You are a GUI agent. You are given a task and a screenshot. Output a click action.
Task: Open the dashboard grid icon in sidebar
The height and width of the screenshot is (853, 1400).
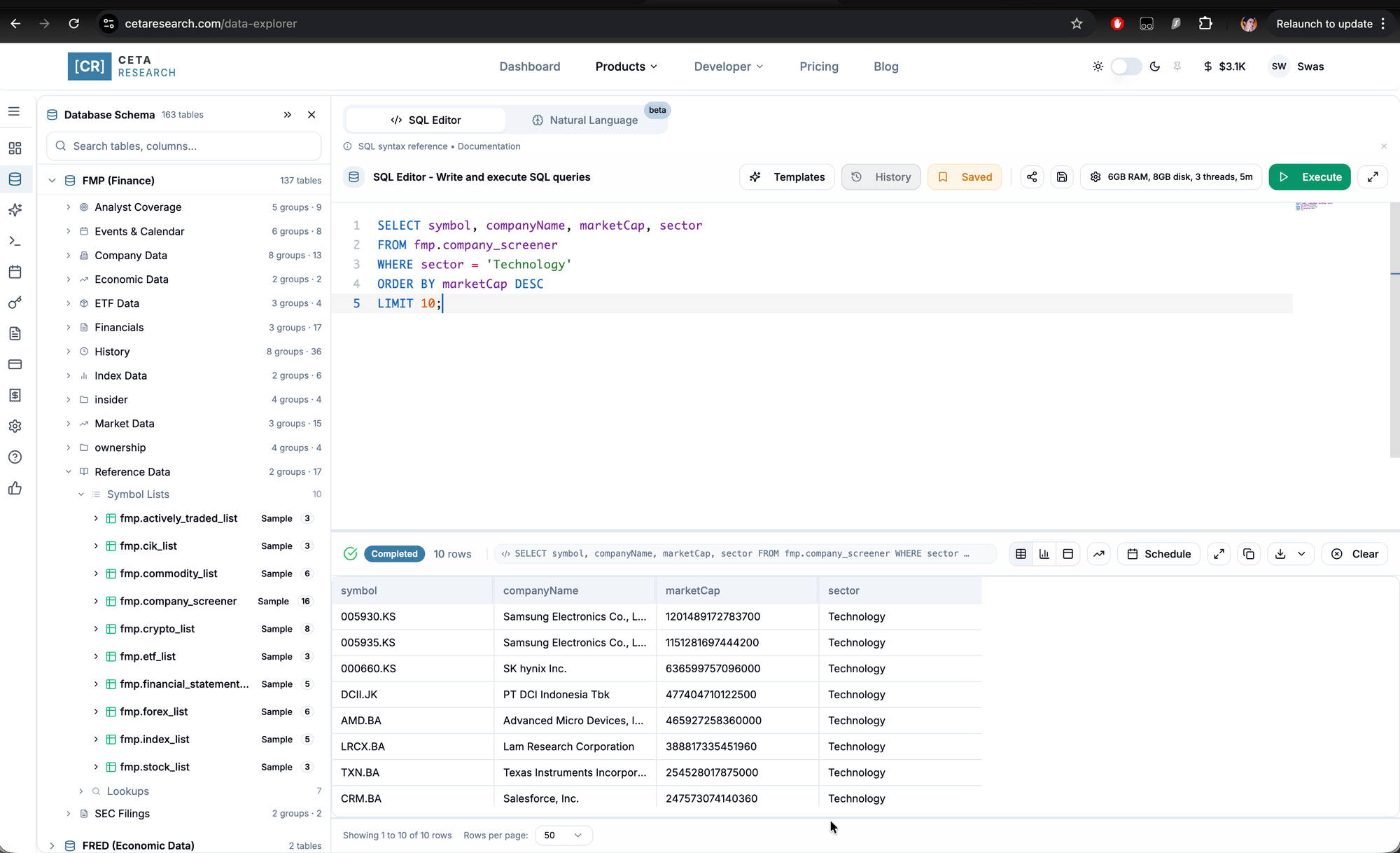[x=15, y=148]
